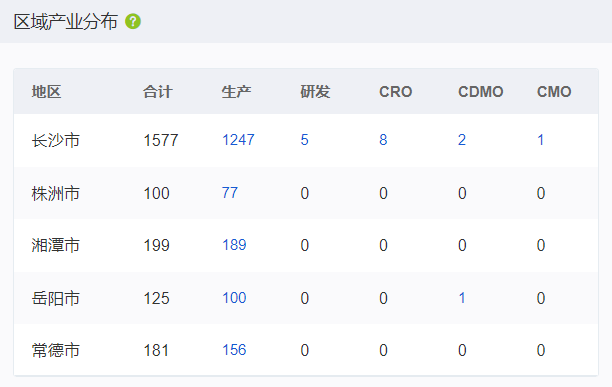Open Changsha CRO count 8
Viewport: 612px width, 387px height.
pos(383,140)
